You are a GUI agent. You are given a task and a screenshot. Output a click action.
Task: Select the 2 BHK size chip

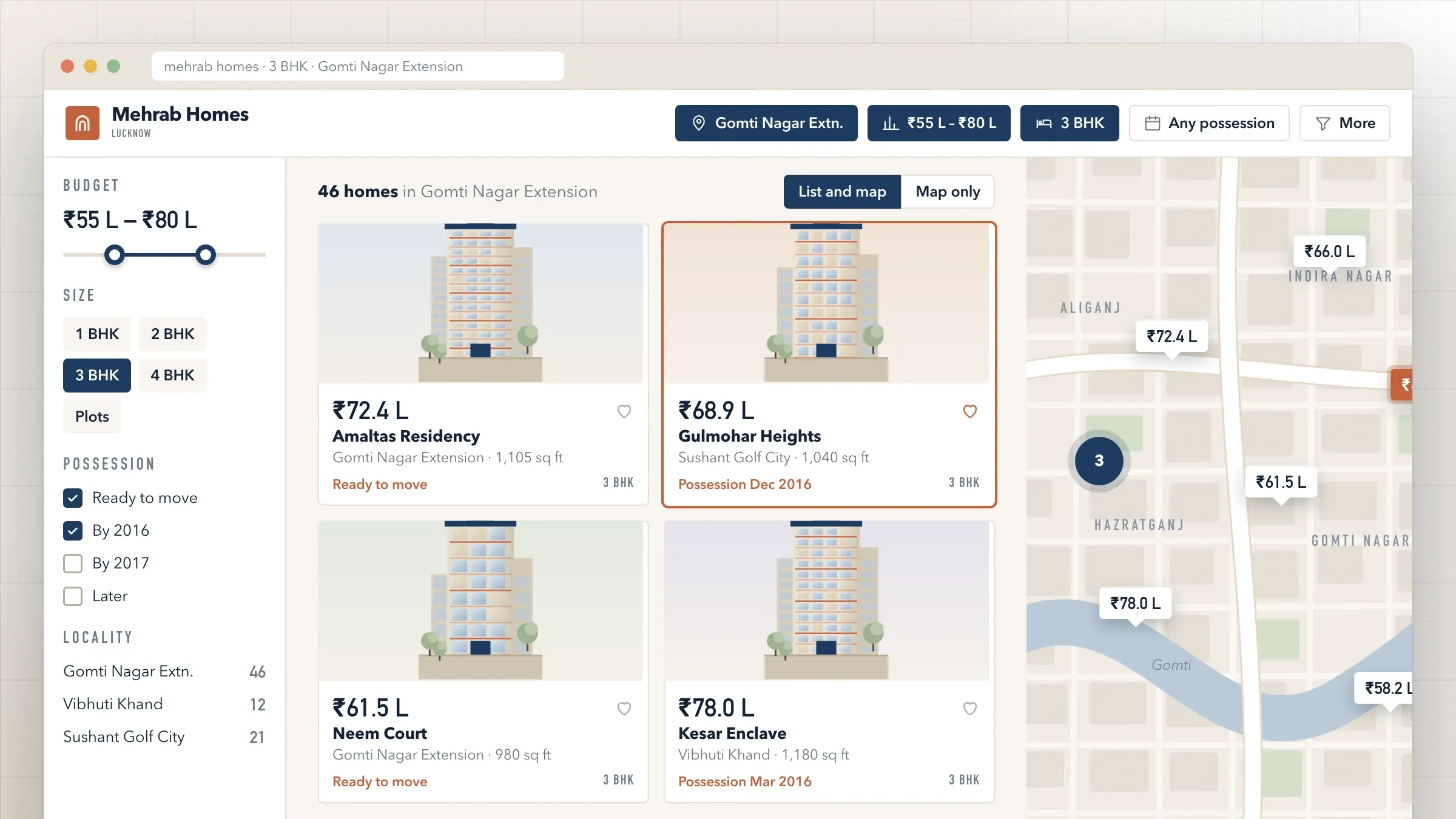click(x=172, y=334)
